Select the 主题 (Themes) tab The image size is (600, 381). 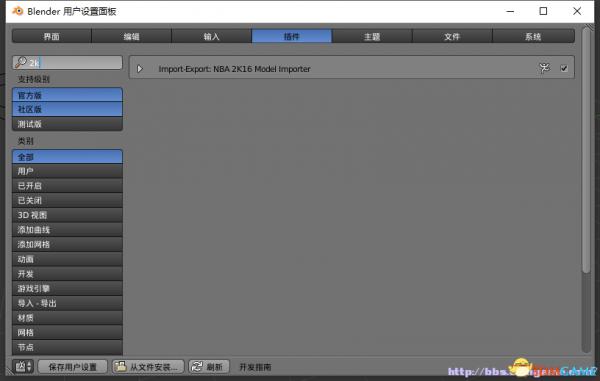(x=372, y=36)
